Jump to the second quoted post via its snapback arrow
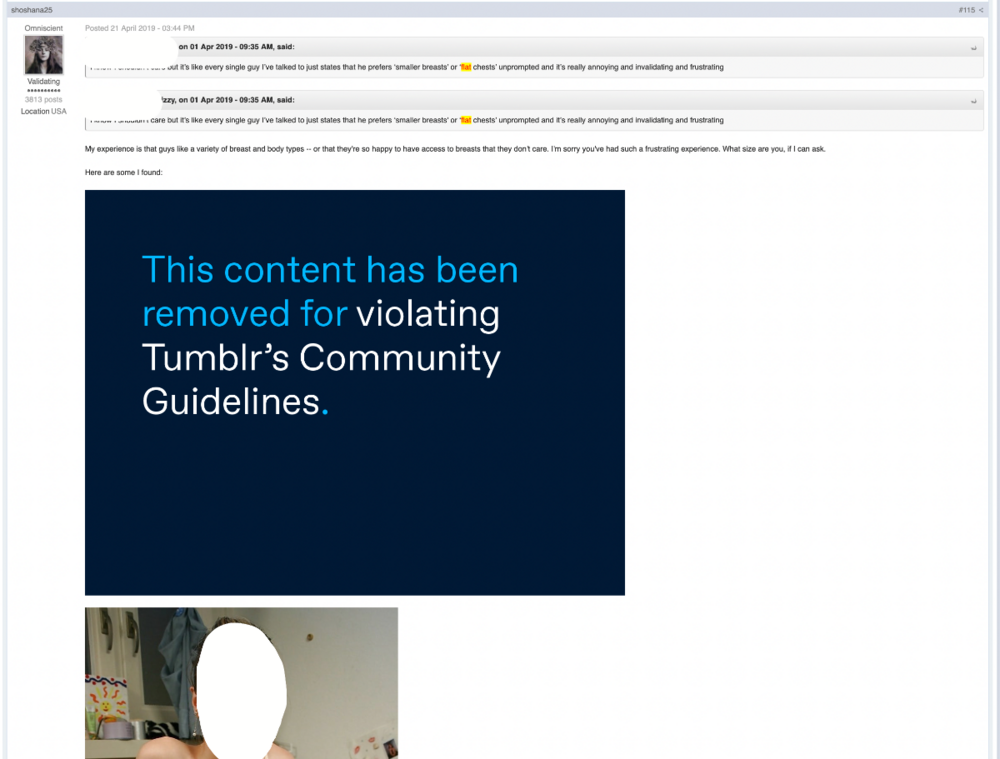 [x=973, y=101]
